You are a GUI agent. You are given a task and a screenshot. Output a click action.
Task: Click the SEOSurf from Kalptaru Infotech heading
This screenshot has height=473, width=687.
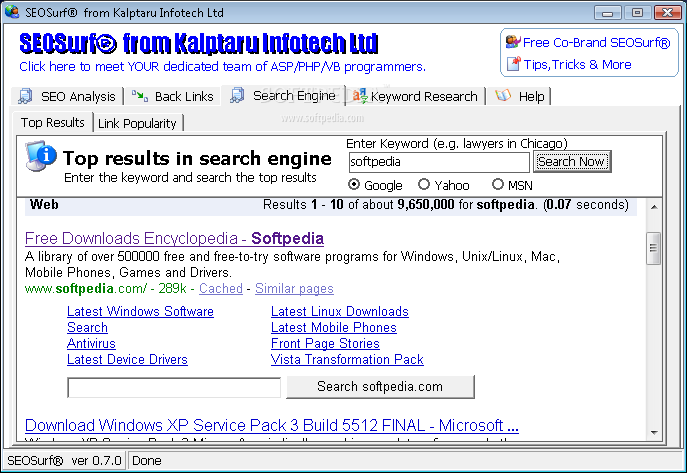tap(198, 43)
